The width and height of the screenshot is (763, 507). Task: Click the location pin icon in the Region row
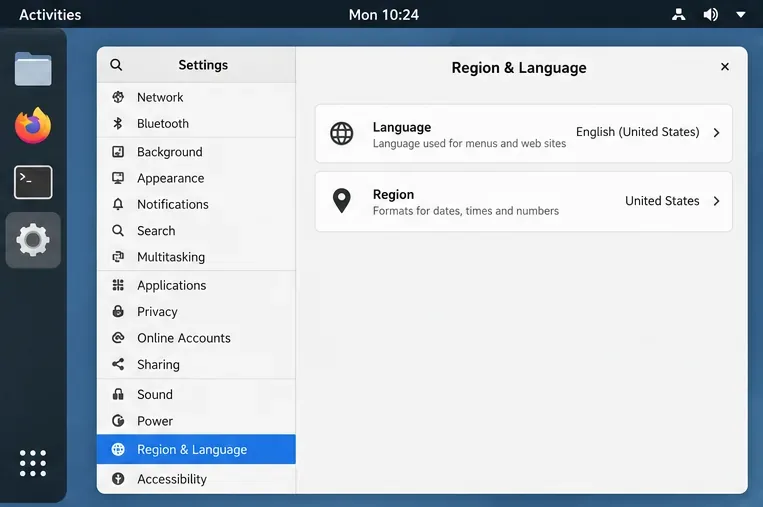pyautogui.click(x=342, y=200)
